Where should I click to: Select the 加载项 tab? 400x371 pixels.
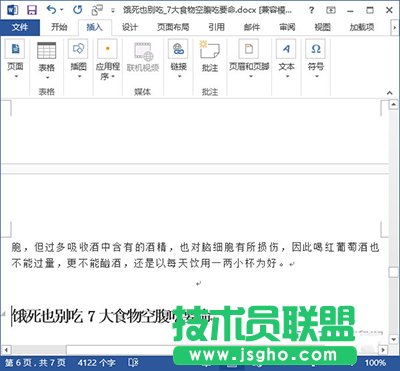pyautogui.click(x=362, y=27)
